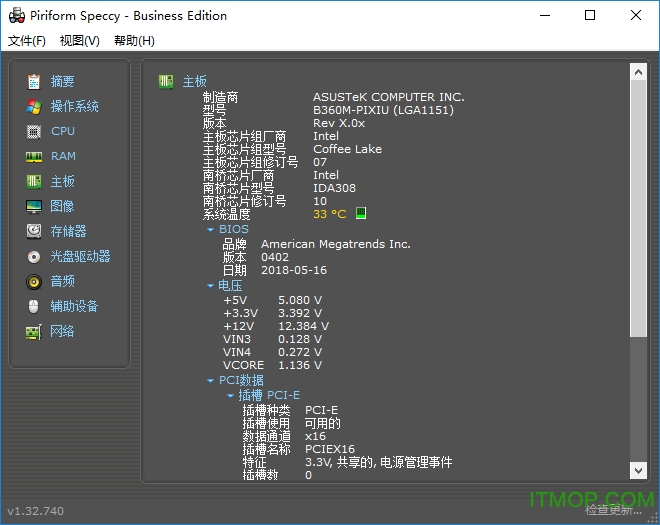This screenshot has width=660, height=525.
Task: Click the Rev X.0x version value
Action: 339,123
